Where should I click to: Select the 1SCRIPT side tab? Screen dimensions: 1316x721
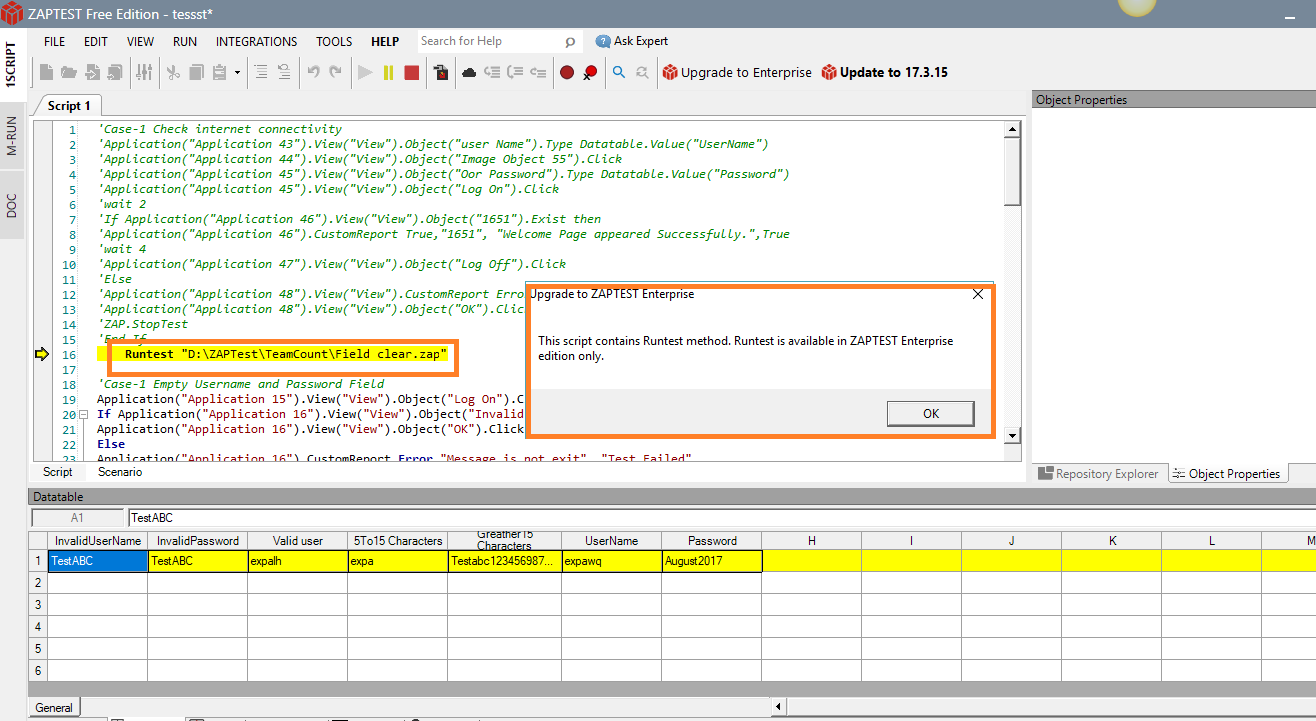[x=12, y=65]
